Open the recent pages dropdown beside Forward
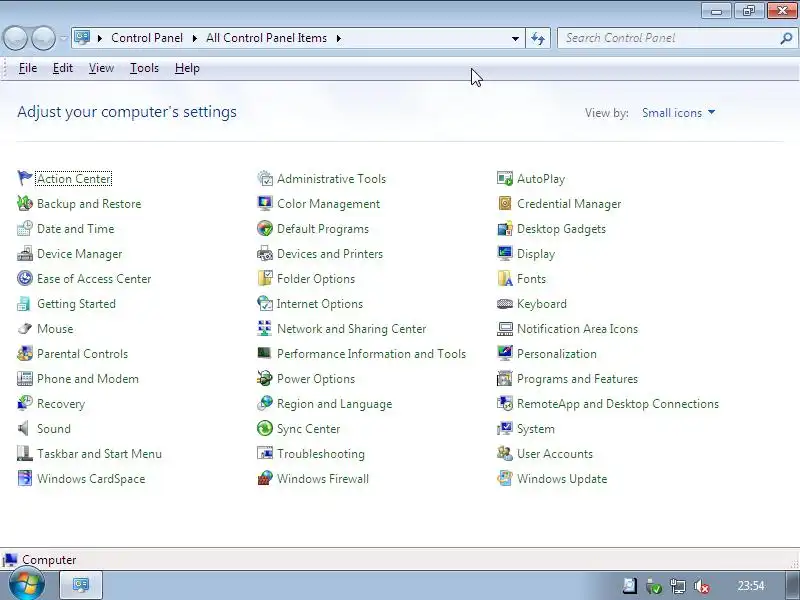 pos(63,38)
